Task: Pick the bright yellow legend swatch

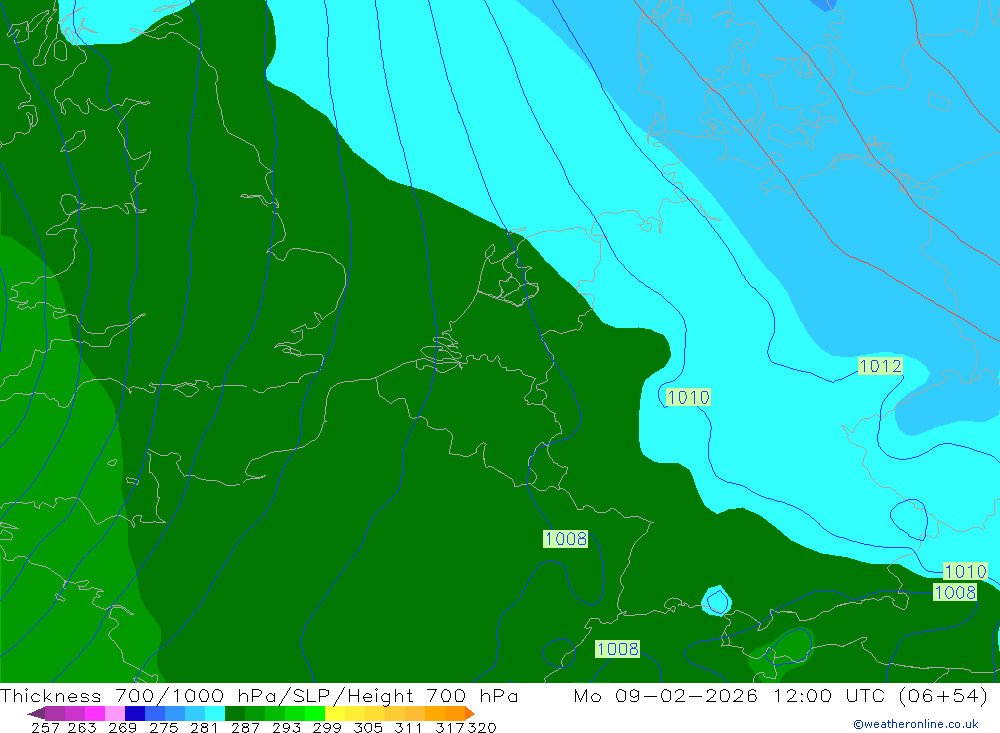Action: tap(335, 713)
